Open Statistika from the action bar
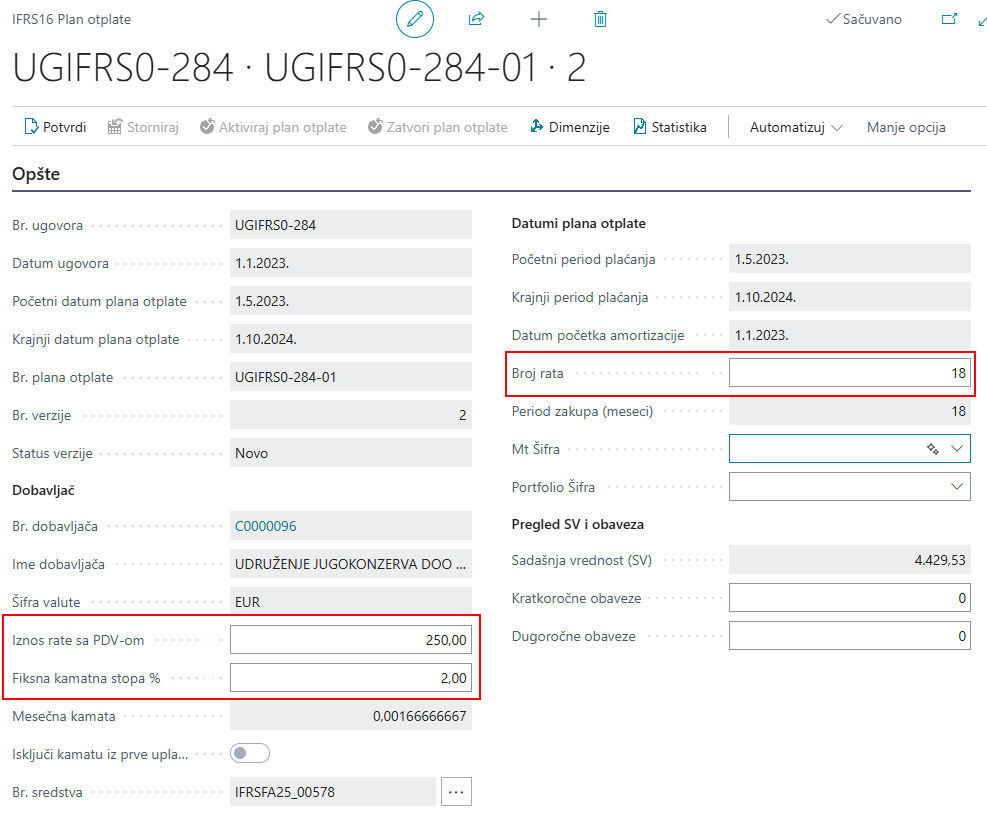The height and width of the screenshot is (836, 987). pos(670,127)
